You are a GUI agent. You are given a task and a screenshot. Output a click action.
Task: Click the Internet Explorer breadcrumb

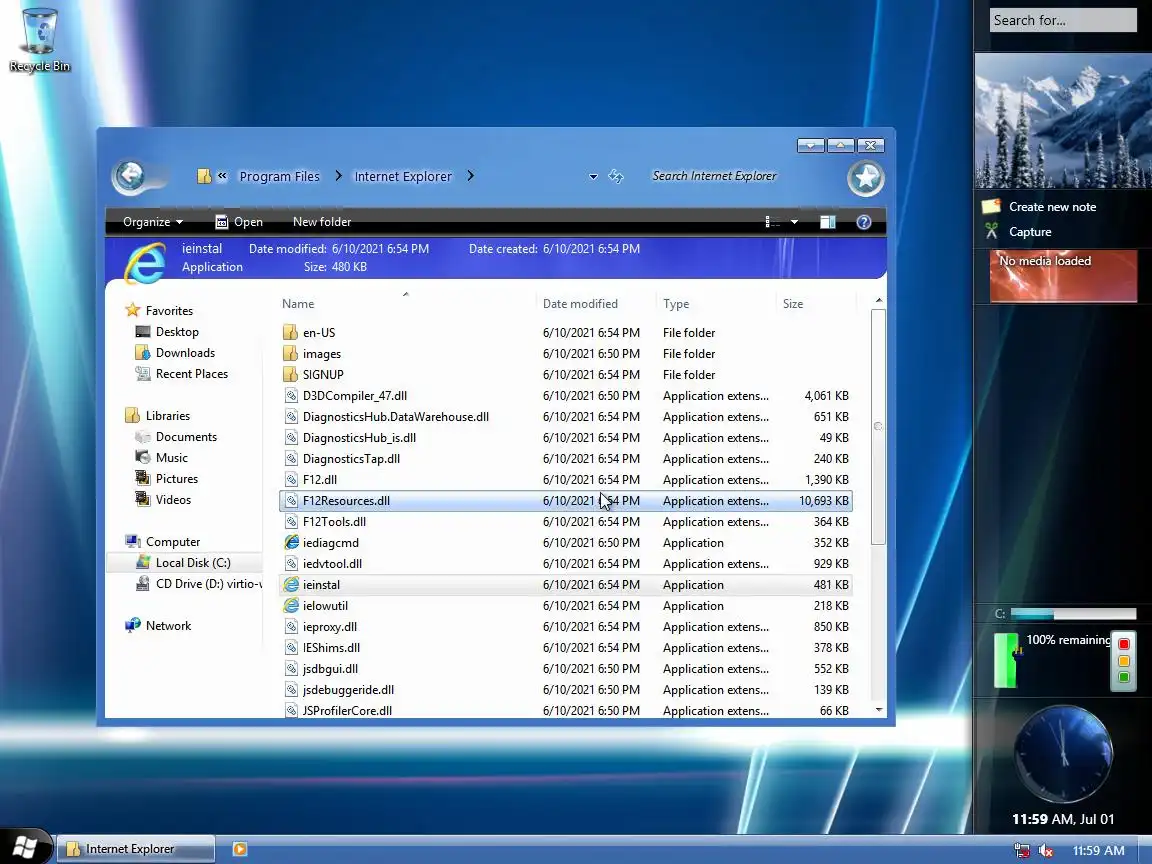[x=403, y=176]
